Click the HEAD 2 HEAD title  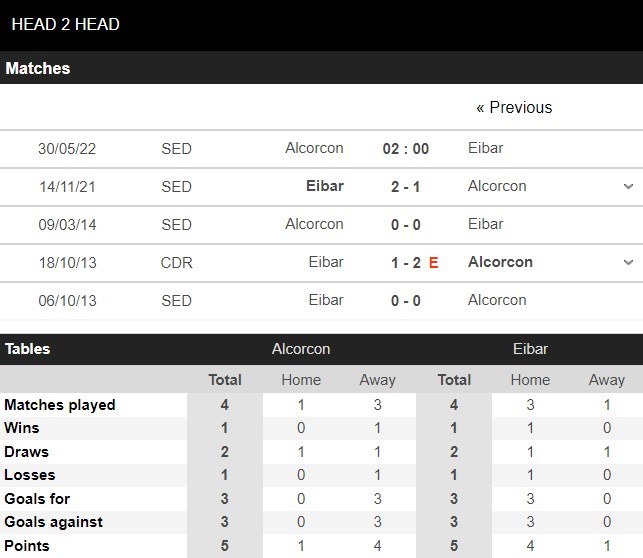click(x=66, y=23)
